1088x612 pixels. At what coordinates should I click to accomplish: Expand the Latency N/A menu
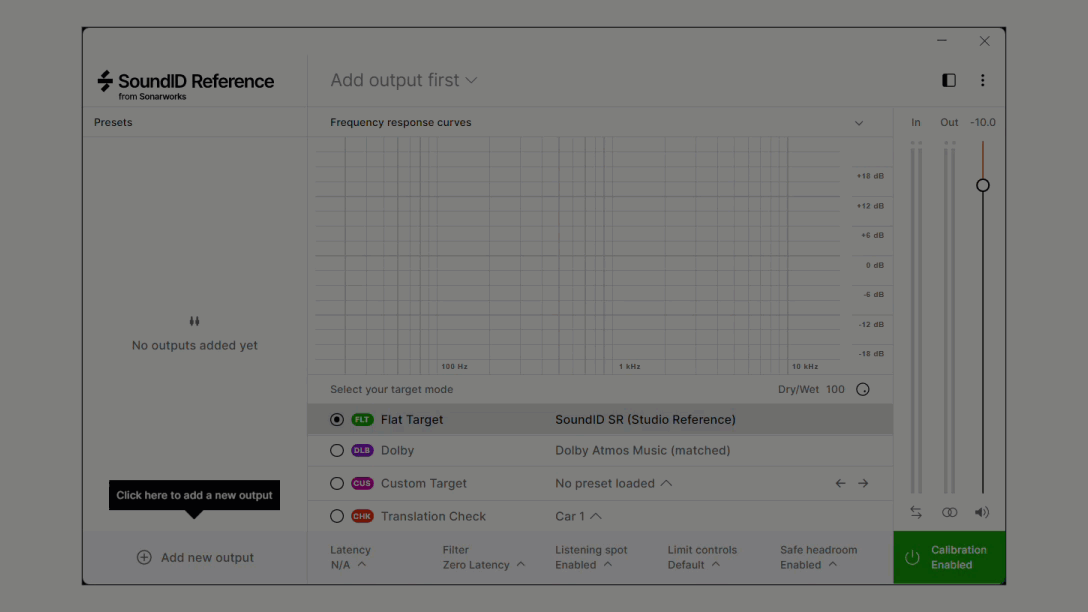pos(348,557)
